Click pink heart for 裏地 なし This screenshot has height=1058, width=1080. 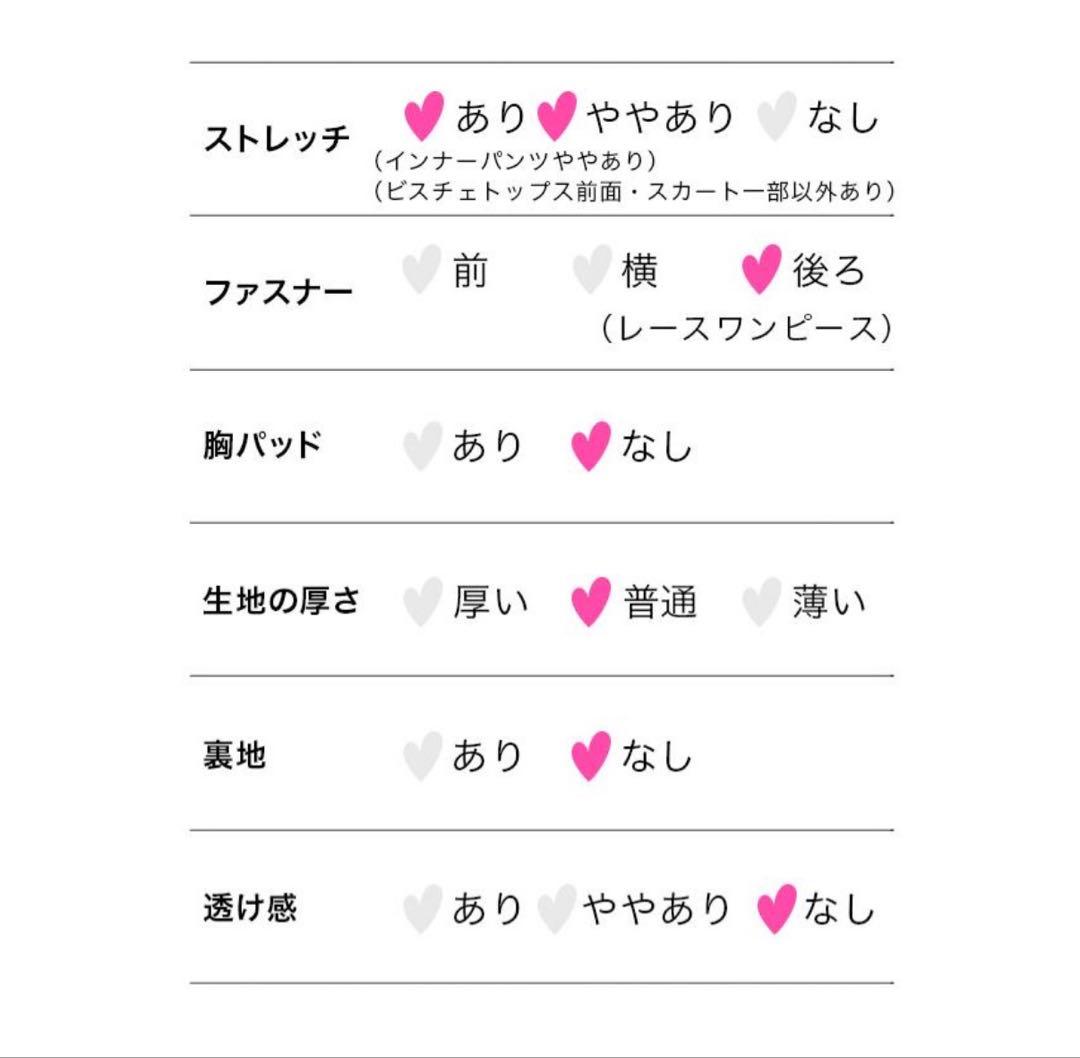591,756
